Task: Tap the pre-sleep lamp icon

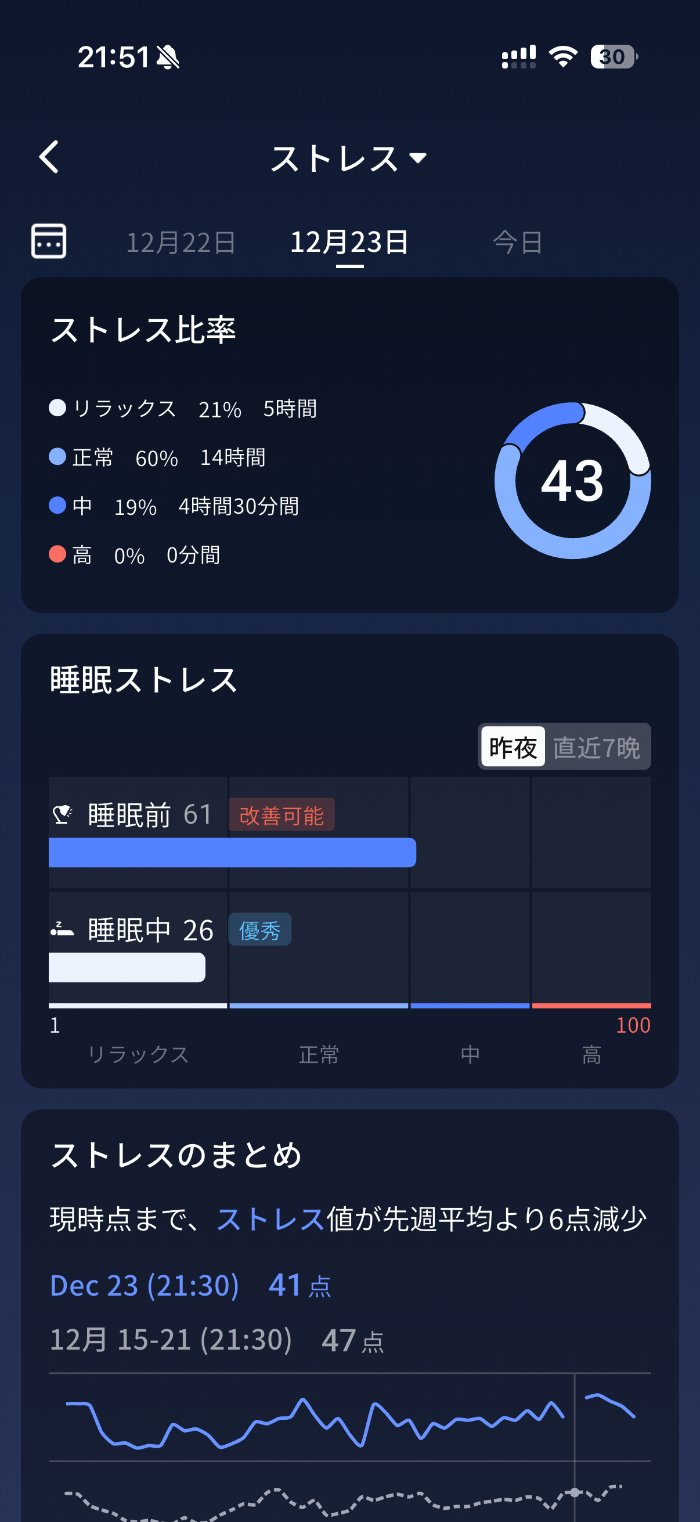Action: point(62,815)
